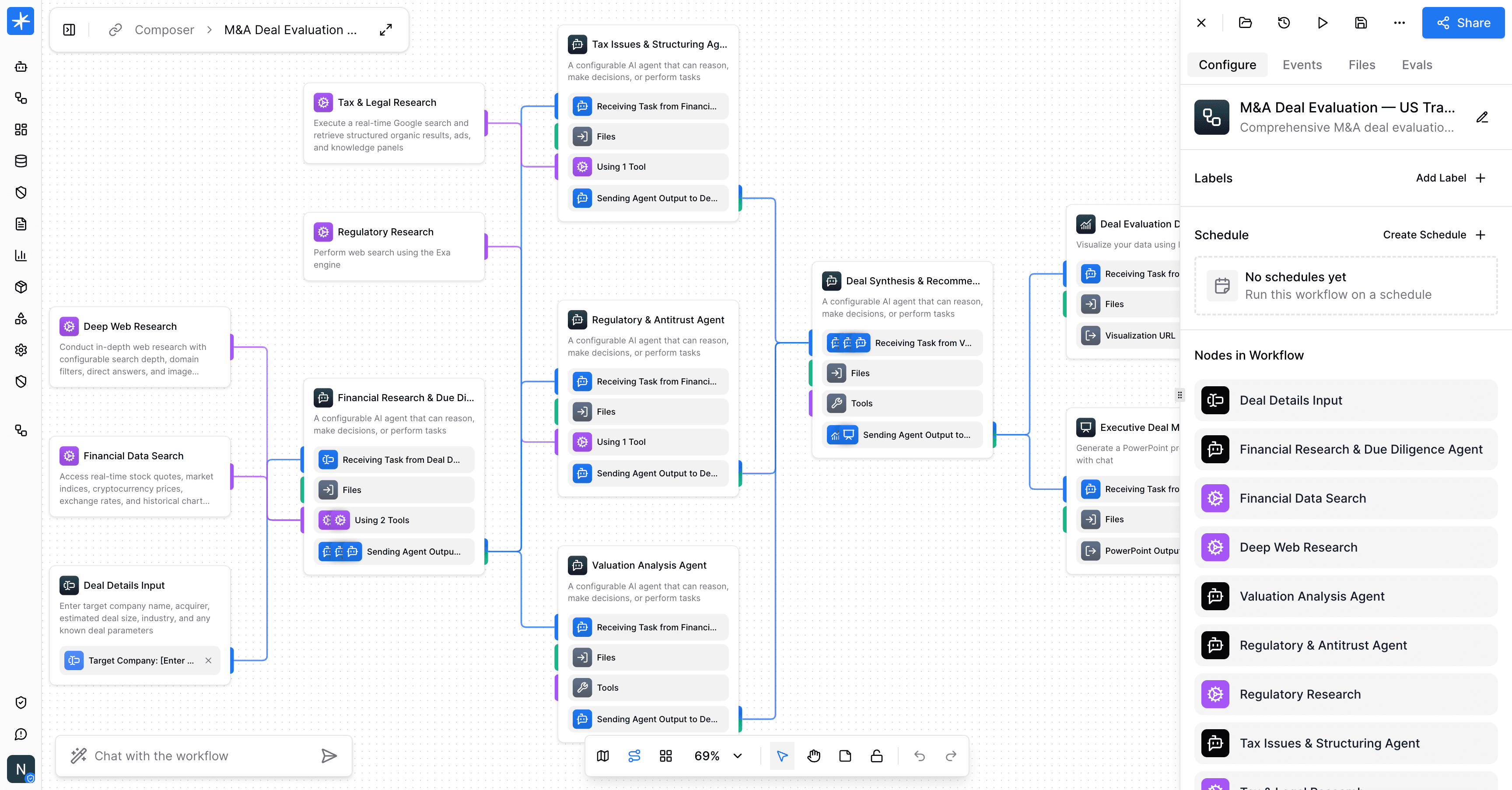Click the 69% zoom value
The image size is (1512, 790).
point(707,756)
